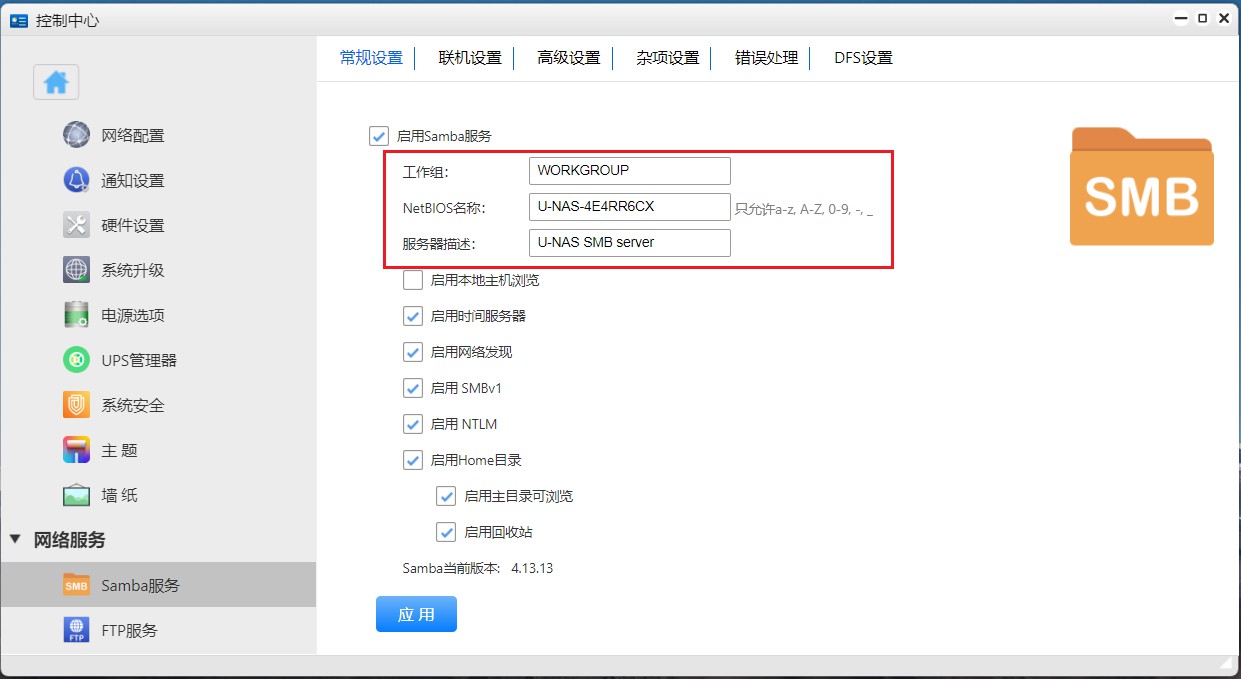This screenshot has width=1241, height=679.
Task: Switch to 联机设置 tab
Action: (470, 58)
